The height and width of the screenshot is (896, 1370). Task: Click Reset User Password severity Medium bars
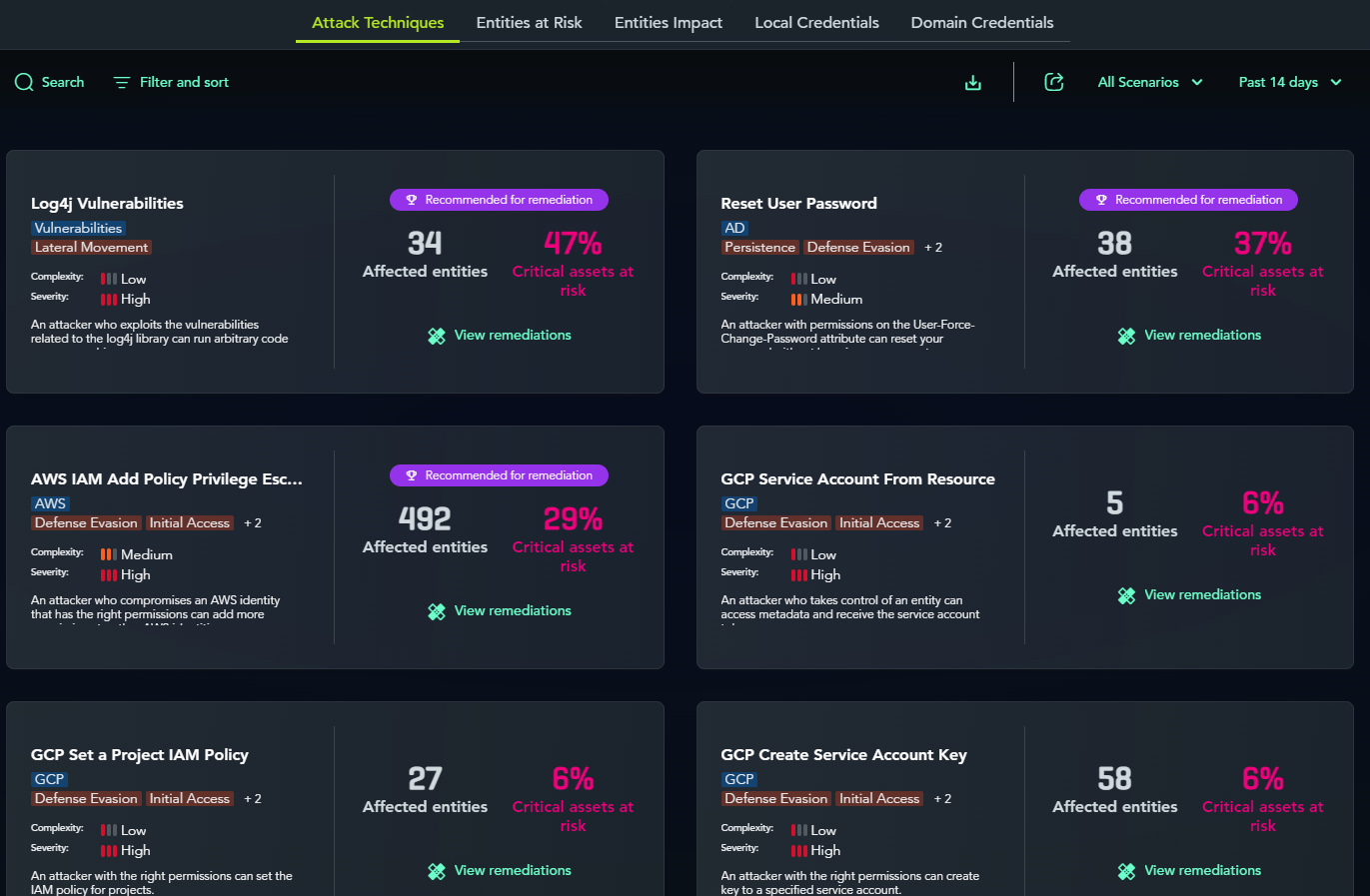coord(798,299)
